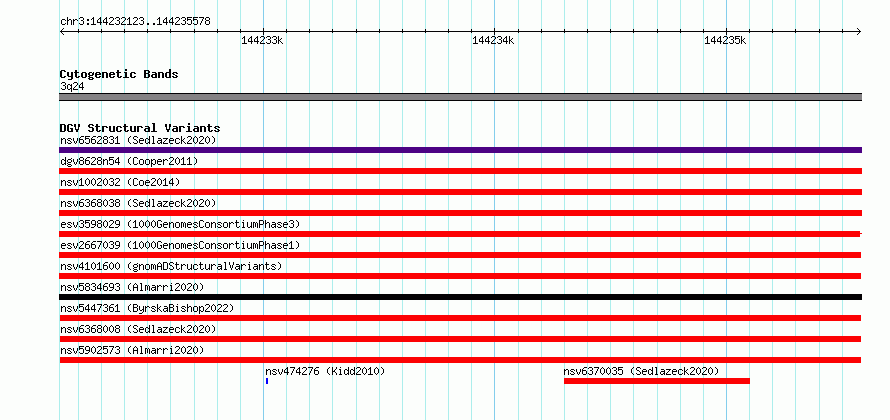
Task: Open the nsv5447361 (ByrskaBishop2022) label
Action: coord(147,308)
